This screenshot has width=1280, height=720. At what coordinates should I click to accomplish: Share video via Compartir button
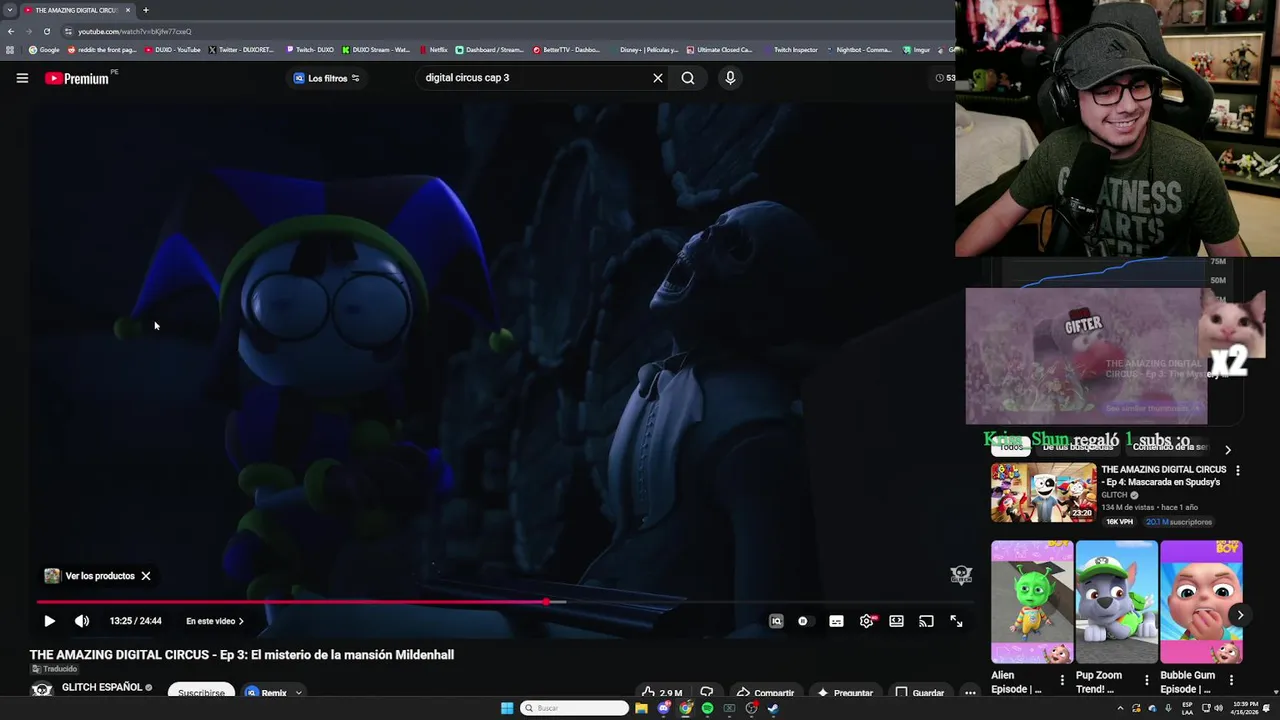pos(765,692)
